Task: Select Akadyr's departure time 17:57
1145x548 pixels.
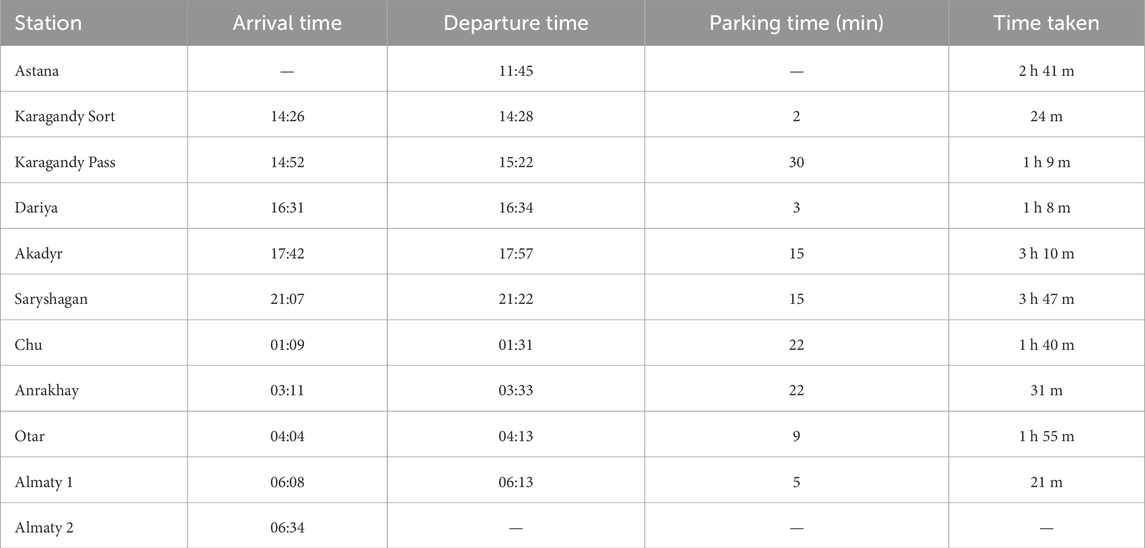Action: [x=516, y=254]
